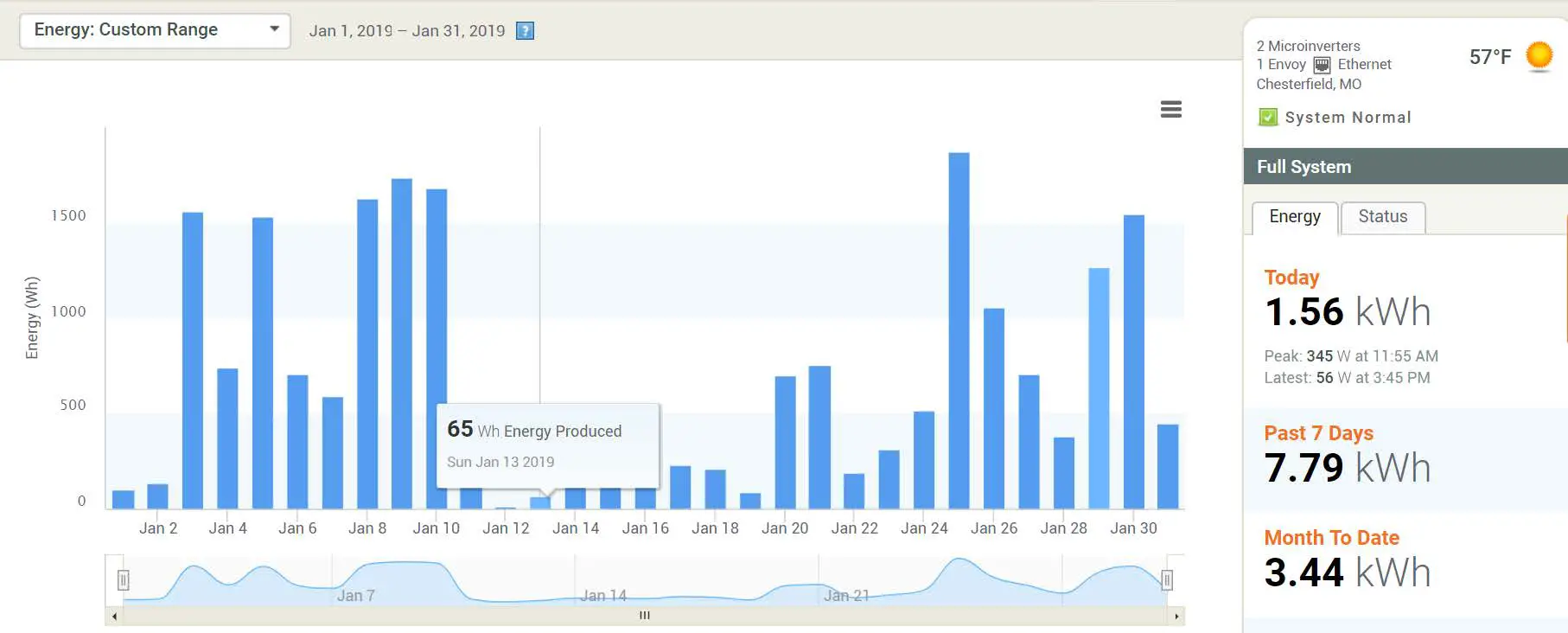The width and height of the screenshot is (1568, 633).
Task: Switch to the Status tab
Action: pos(1382,217)
